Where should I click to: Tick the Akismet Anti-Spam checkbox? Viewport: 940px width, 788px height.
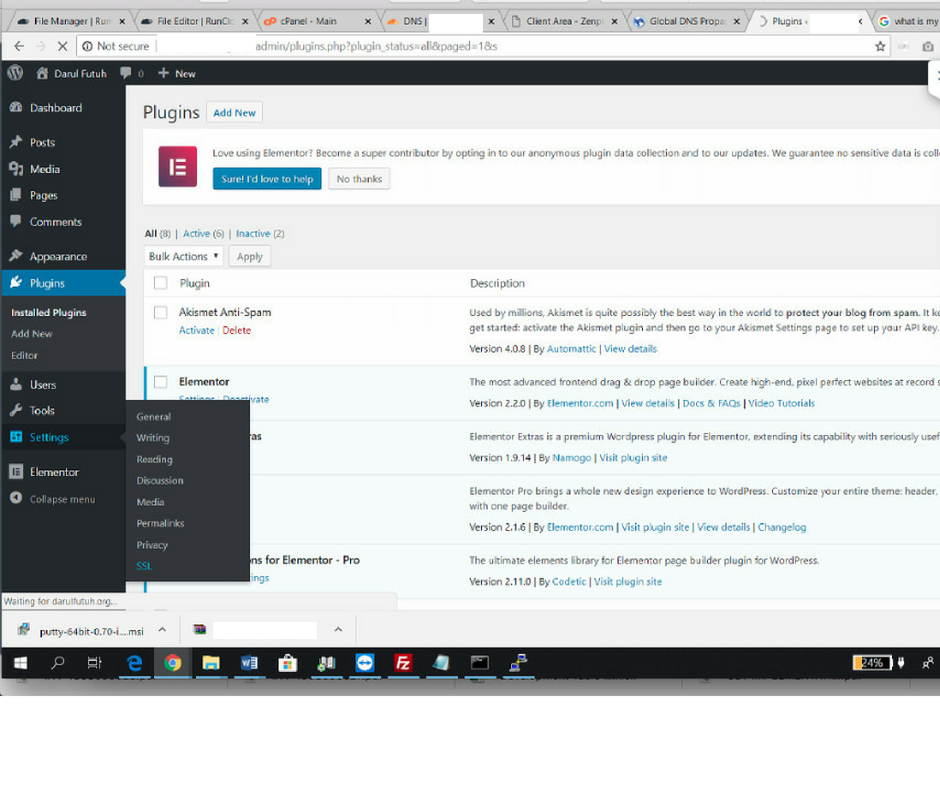click(x=161, y=312)
